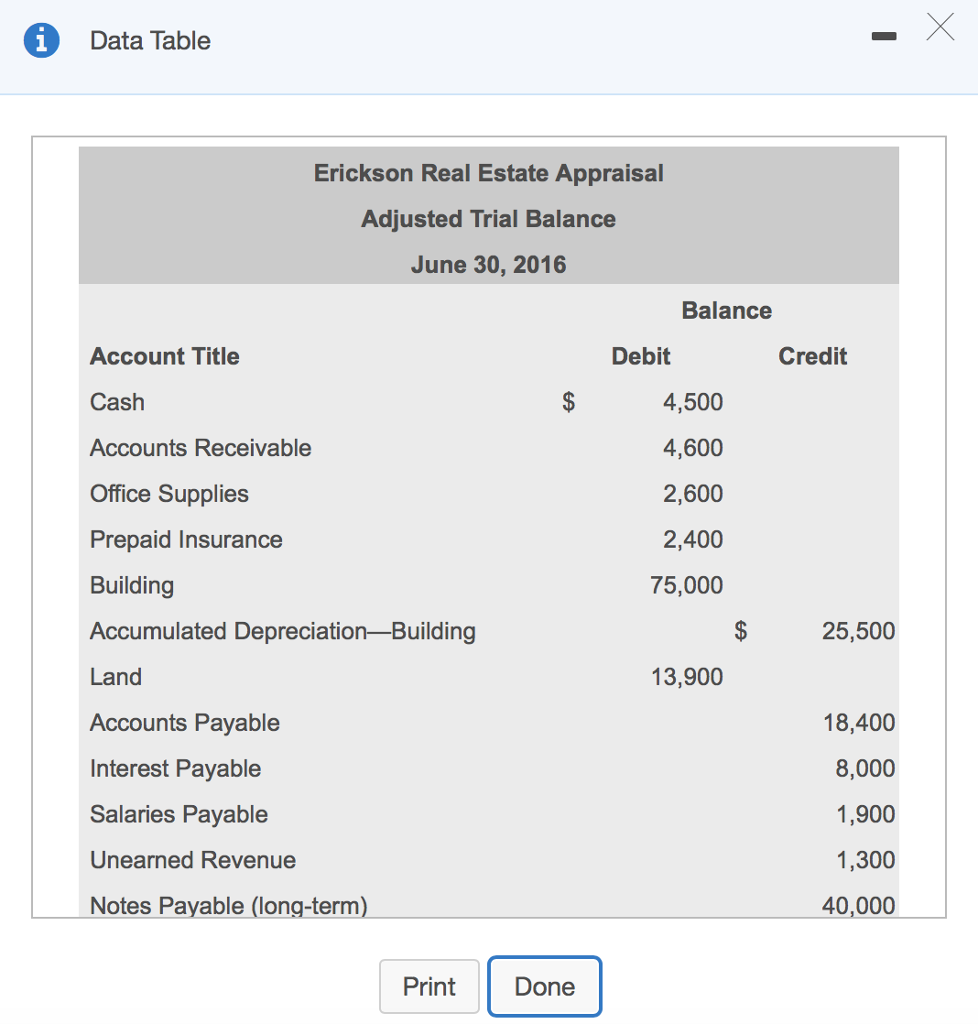Click the blue info icon

click(x=41, y=40)
